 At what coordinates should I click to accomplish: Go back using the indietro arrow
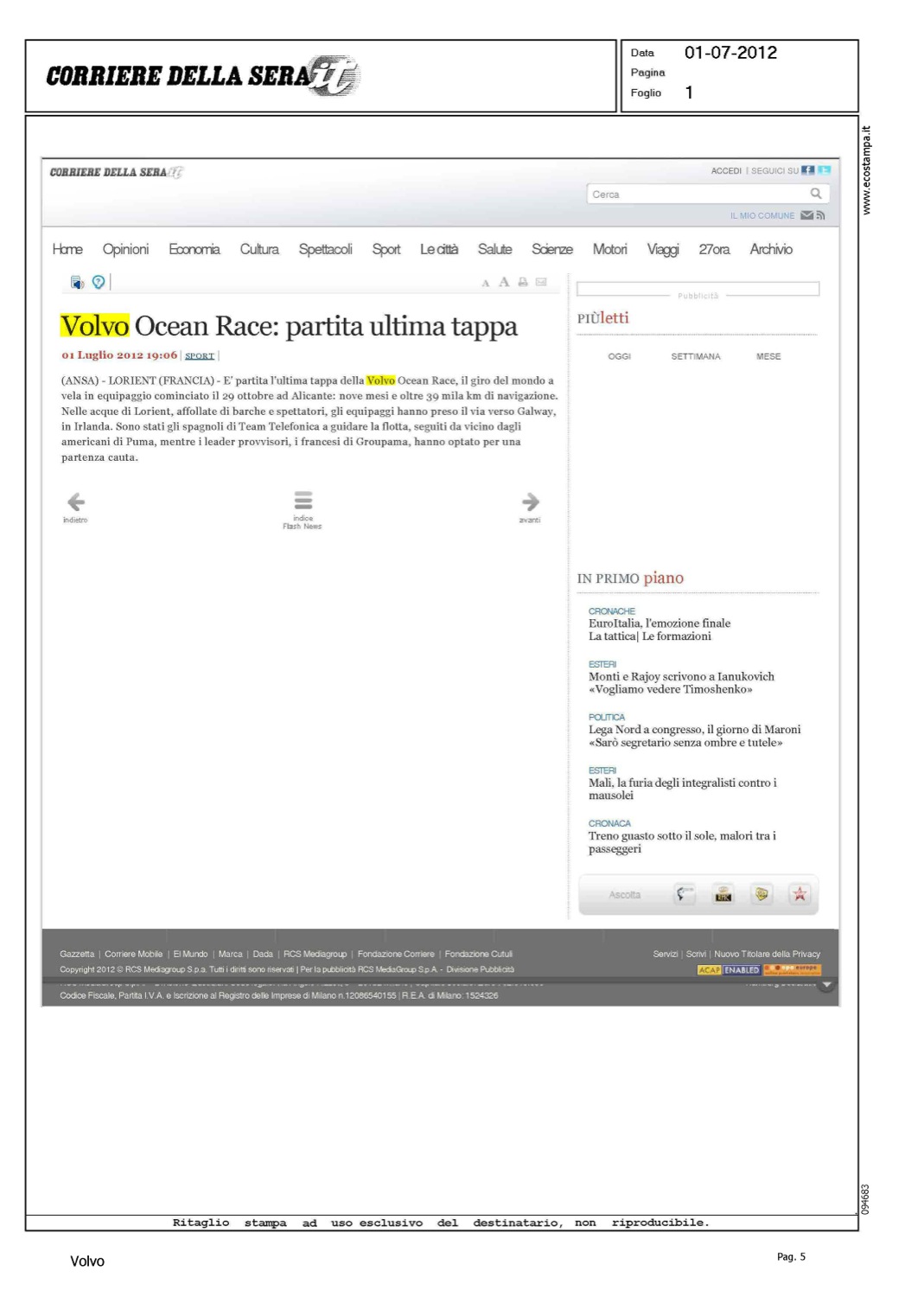(76, 502)
